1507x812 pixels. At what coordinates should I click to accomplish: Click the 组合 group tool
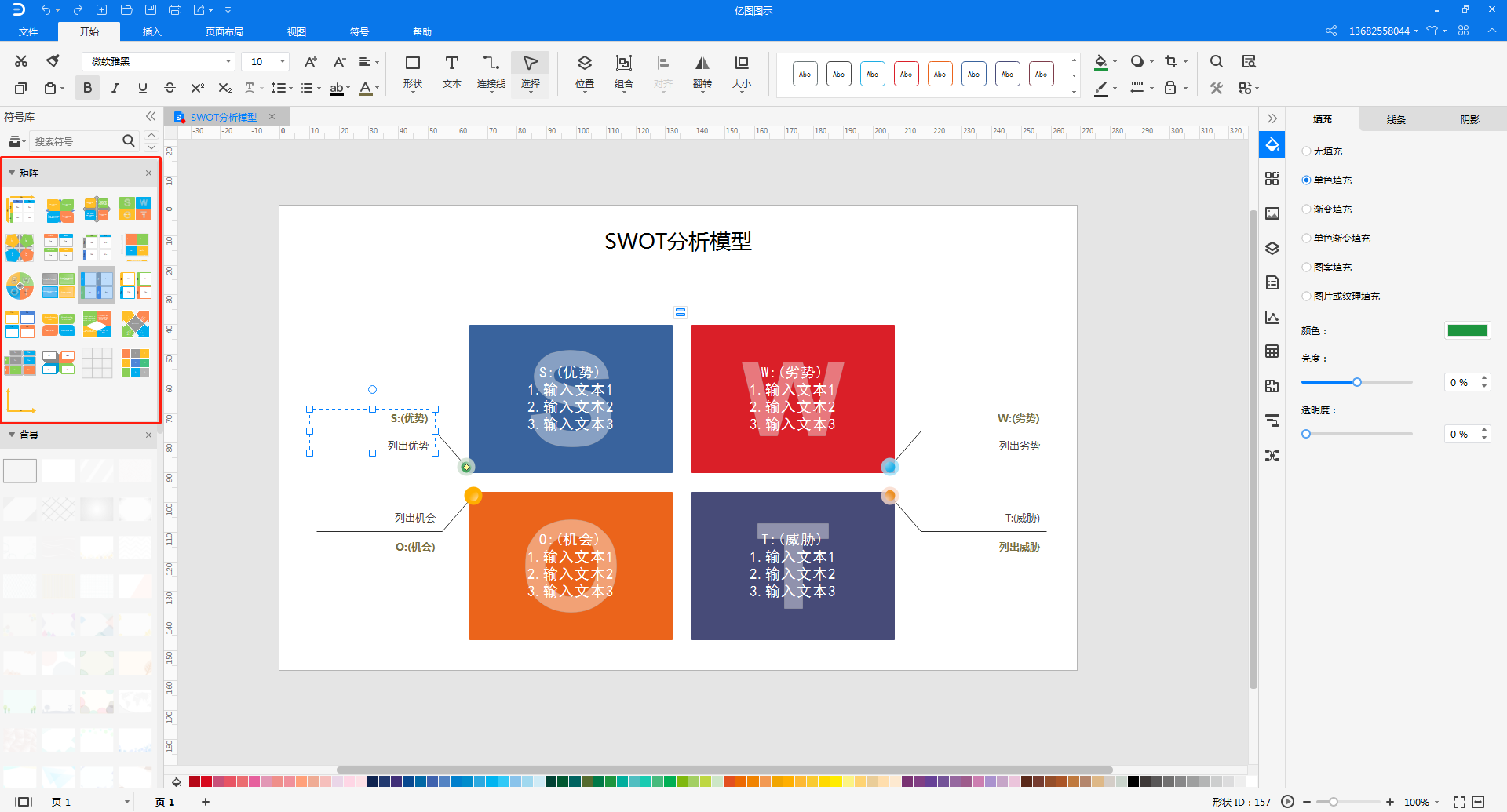pos(624,72)
